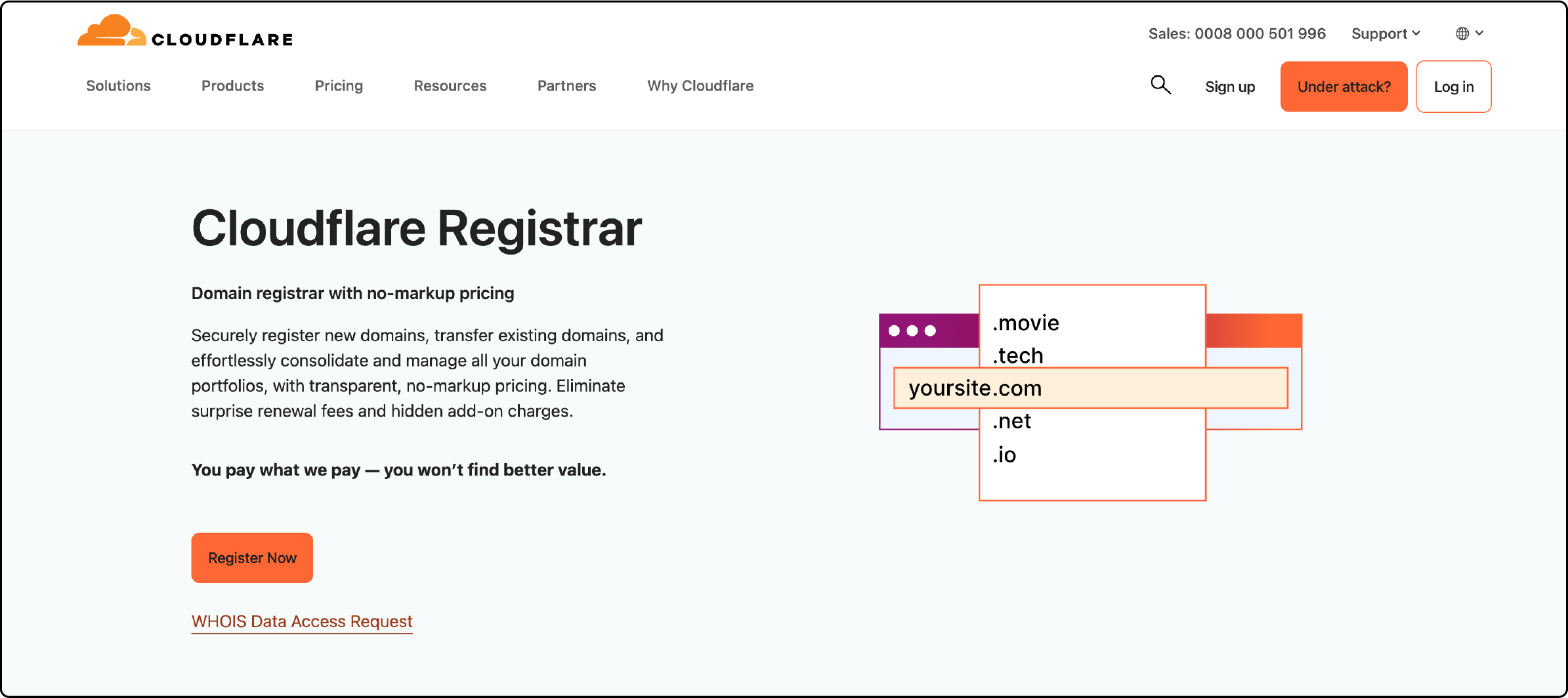
Task: Click the CLOUDFLARE wordmark text
Action: (x=222, y=39)
